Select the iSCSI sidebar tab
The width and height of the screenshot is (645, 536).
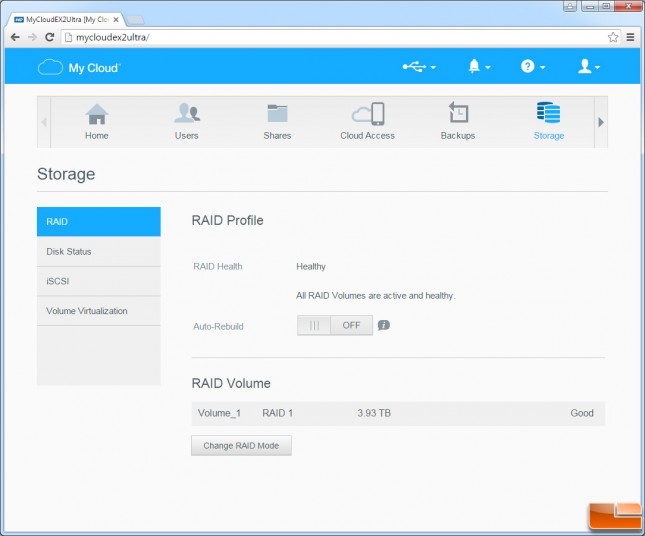click(99, 281)
